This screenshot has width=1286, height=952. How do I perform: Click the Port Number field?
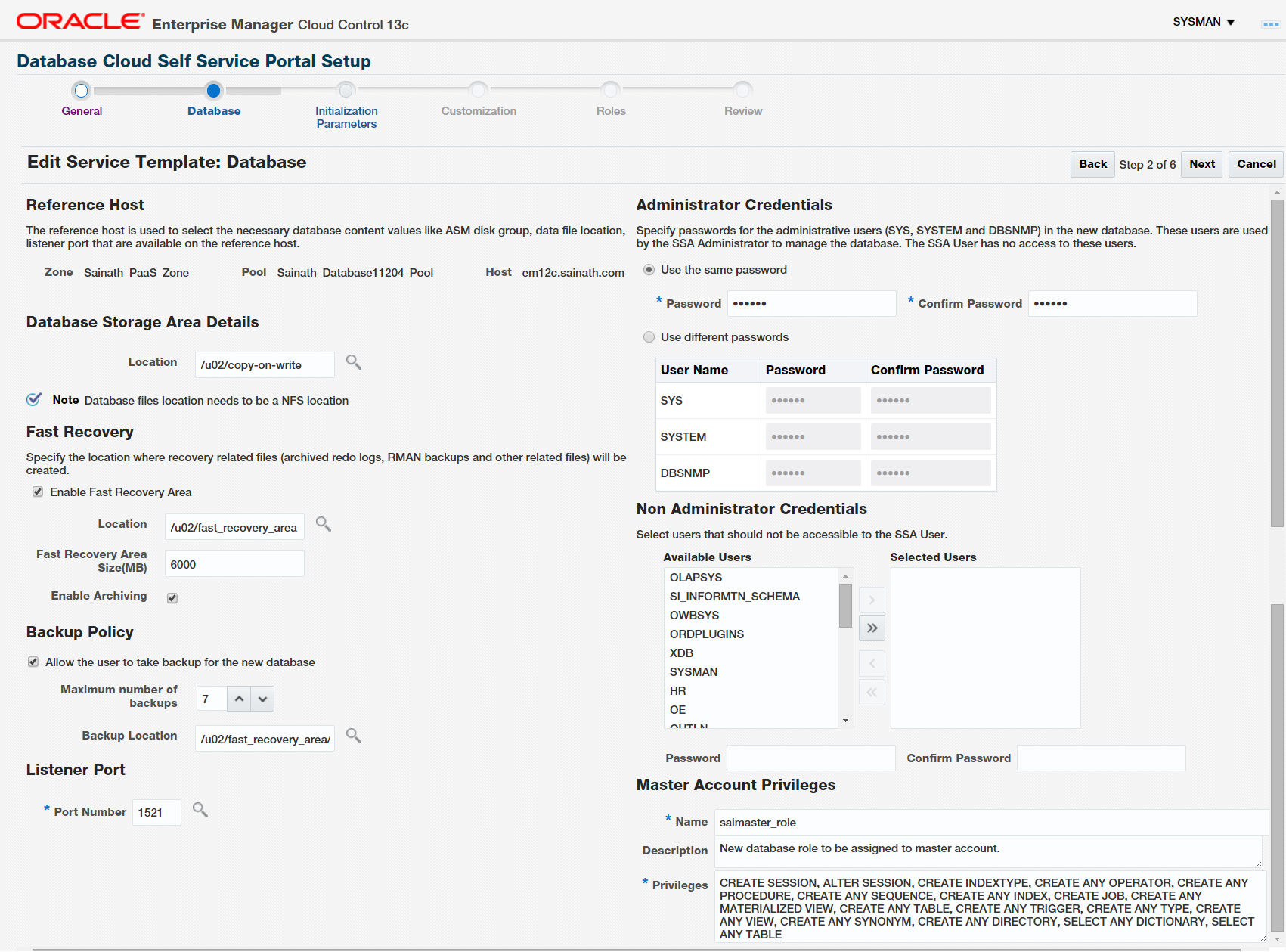point(156,812)
